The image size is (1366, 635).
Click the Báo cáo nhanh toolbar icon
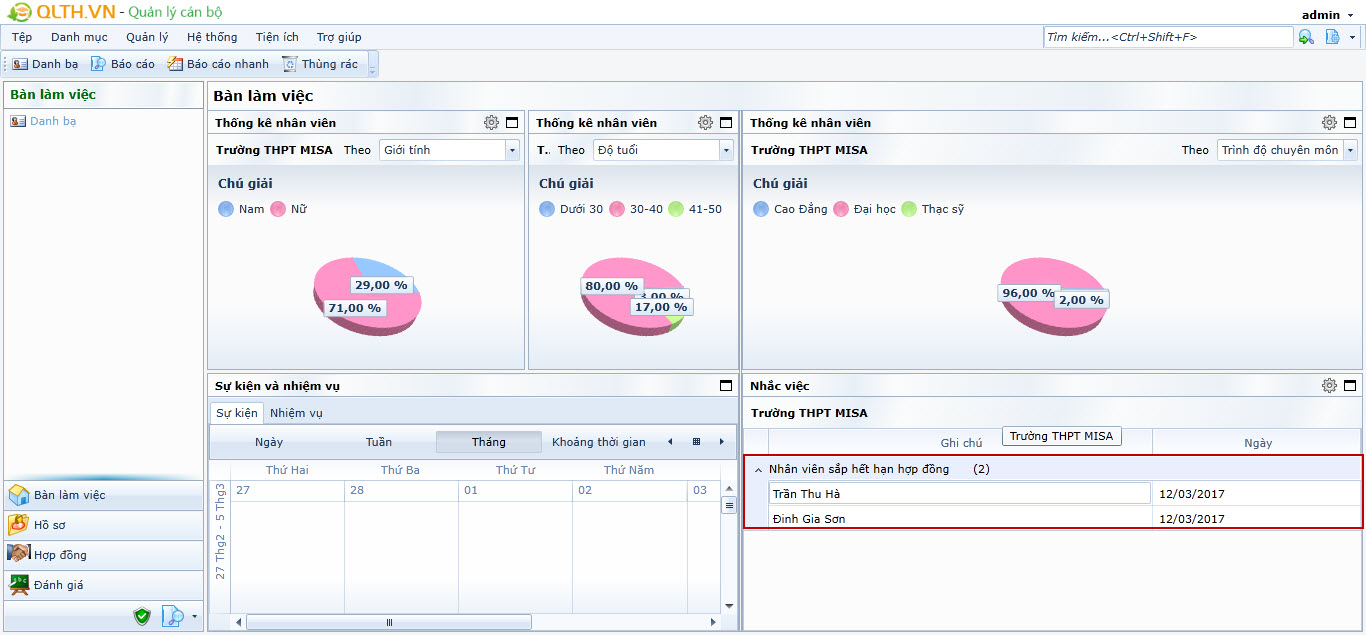[218, 64]
